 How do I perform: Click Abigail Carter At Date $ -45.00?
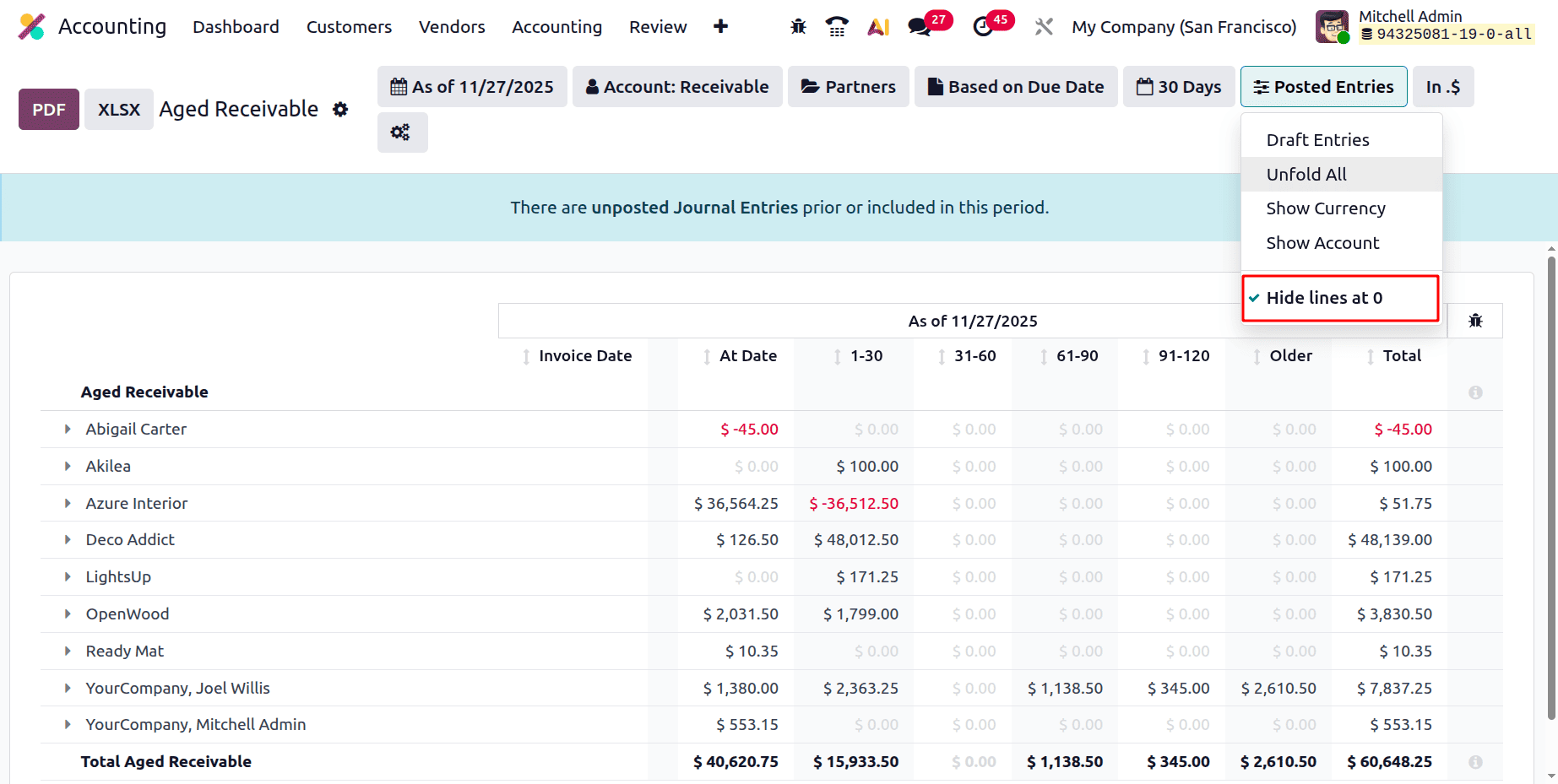click(x=749, y=430)
